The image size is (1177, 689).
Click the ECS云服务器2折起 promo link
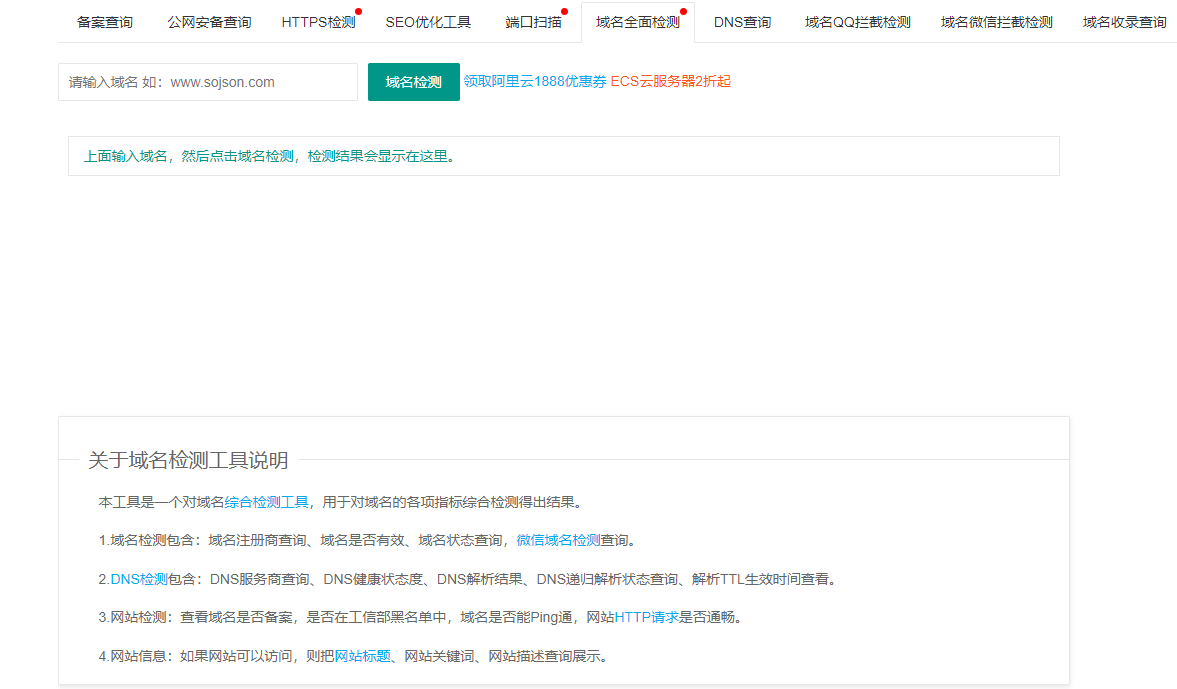point(671,82)
